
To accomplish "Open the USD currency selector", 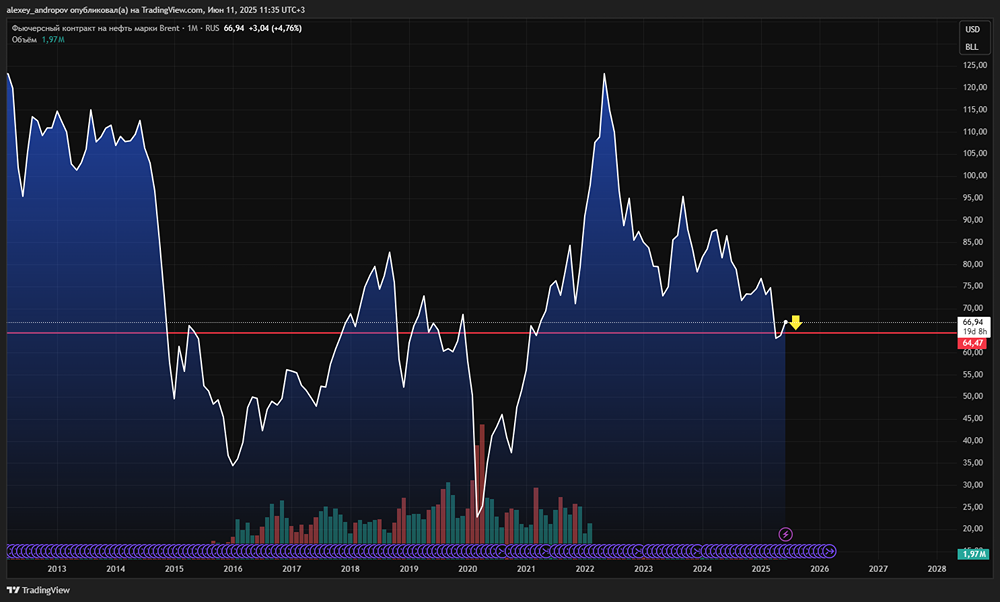I will click(x=972, y=29).
